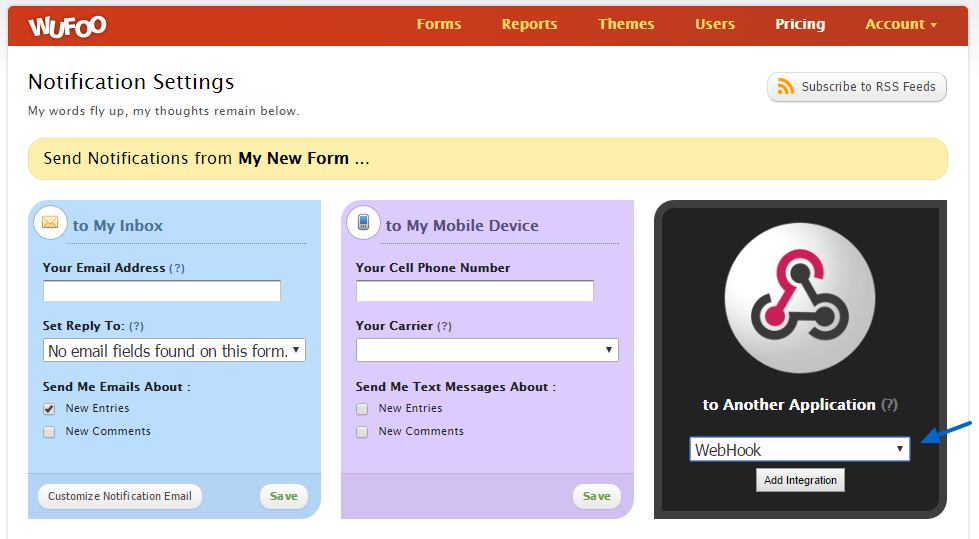The image size is (979, 539).
Task: Click Customize Notification Email button
Action: pos(120,496)
